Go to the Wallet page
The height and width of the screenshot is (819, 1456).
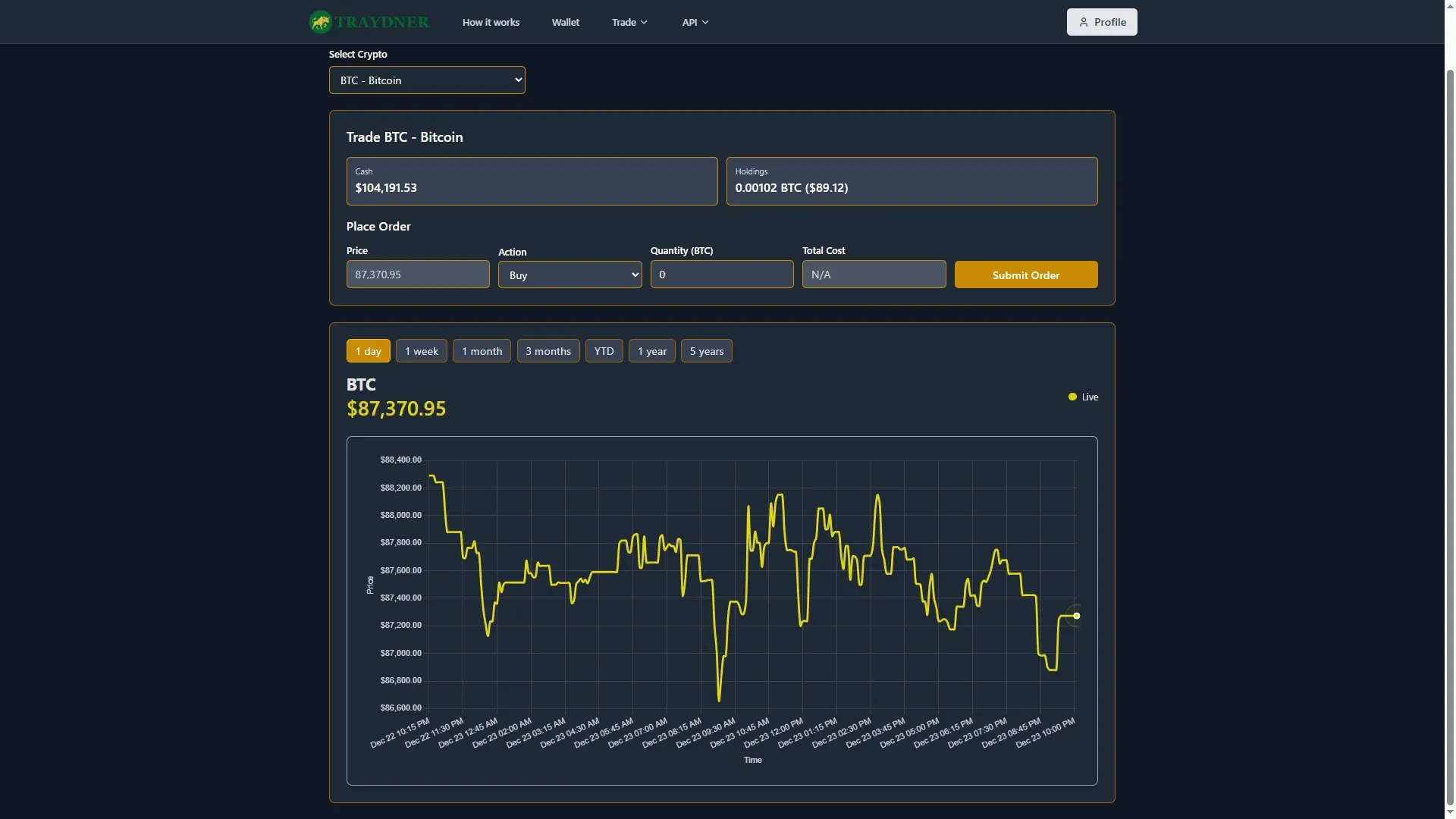[x=566, y=23]
